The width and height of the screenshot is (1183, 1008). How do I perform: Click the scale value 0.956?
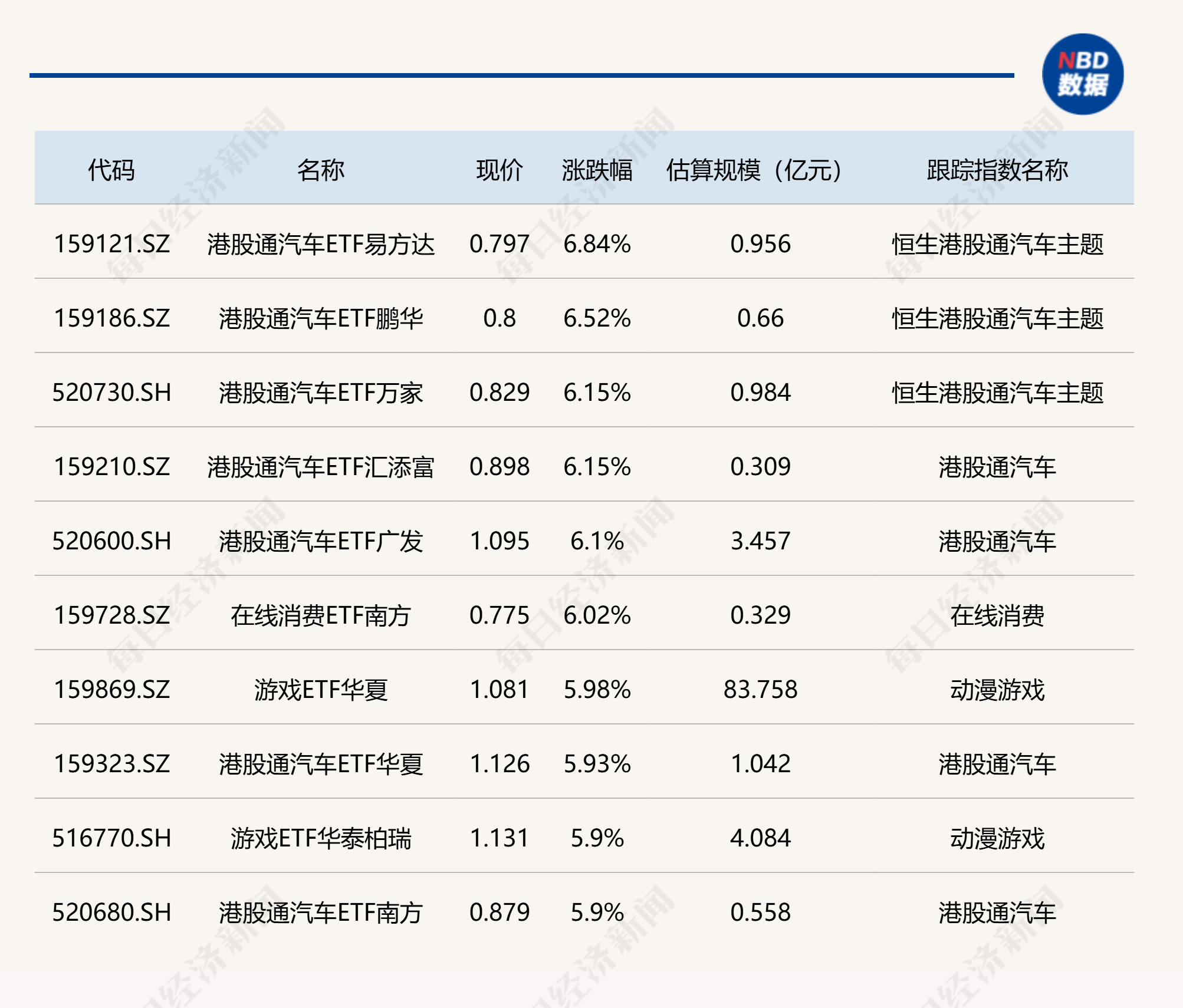pyautogui.click(x=760, y=244)
